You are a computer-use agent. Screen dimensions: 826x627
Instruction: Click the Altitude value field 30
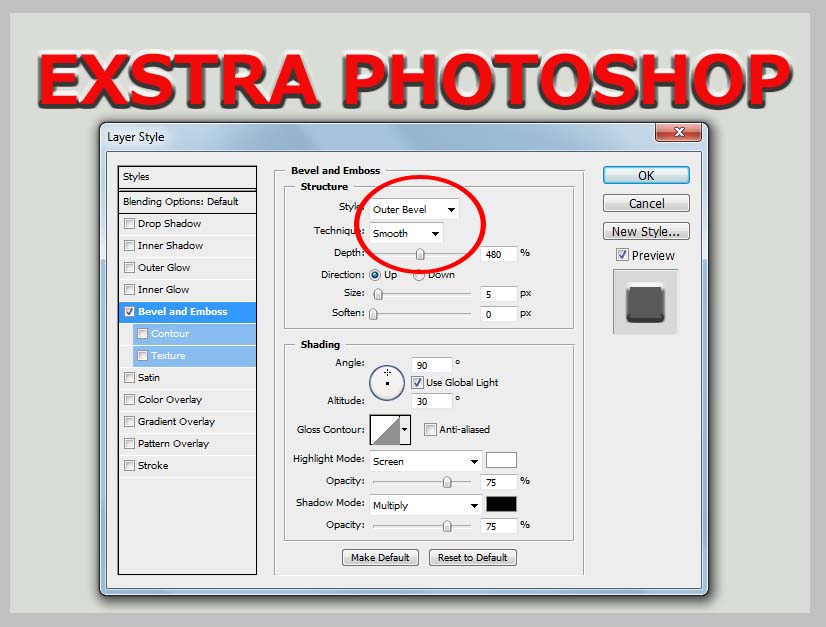pyautogui.click(x=431, y=401)
